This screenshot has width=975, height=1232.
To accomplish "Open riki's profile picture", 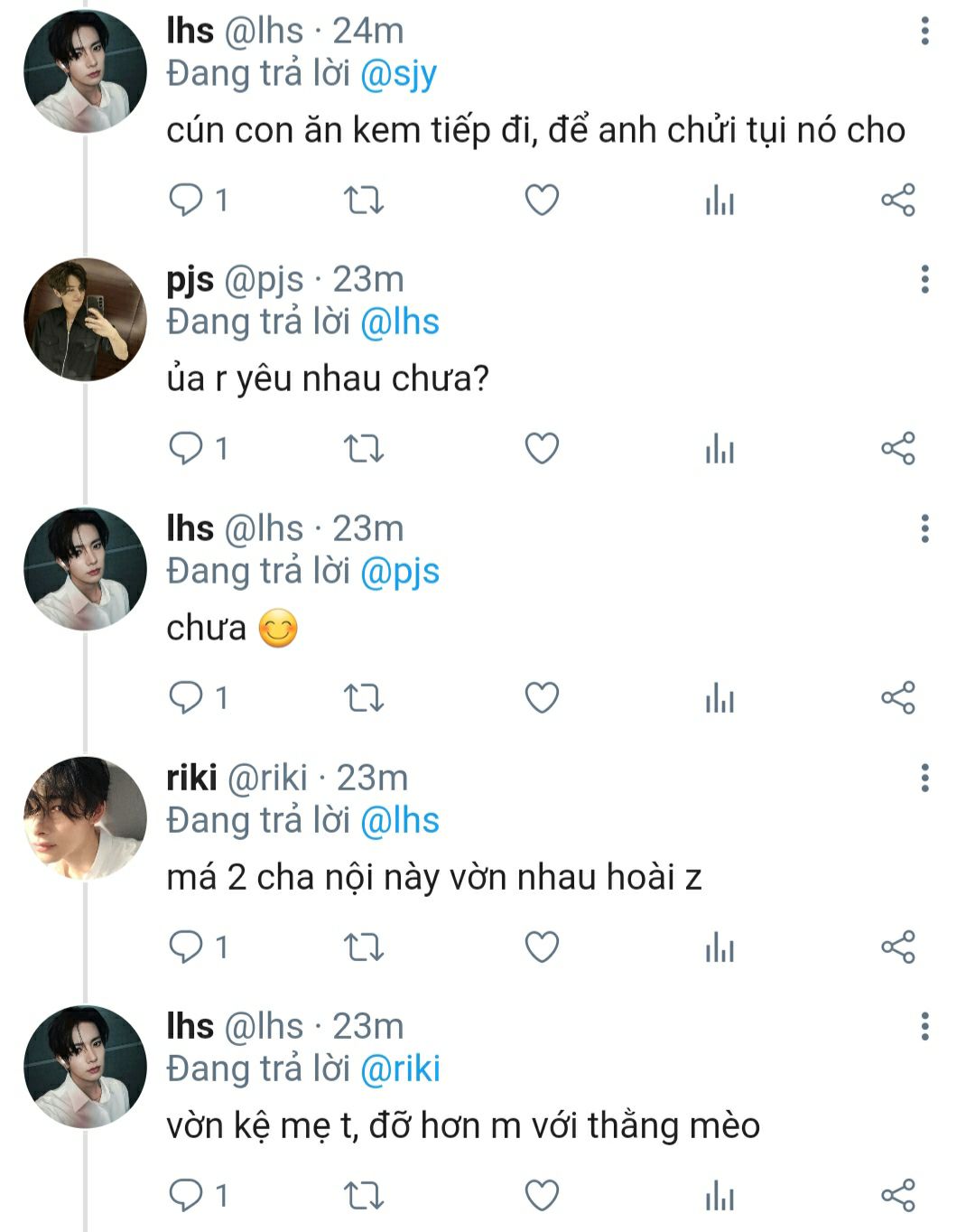I will [x=85, y=817].
